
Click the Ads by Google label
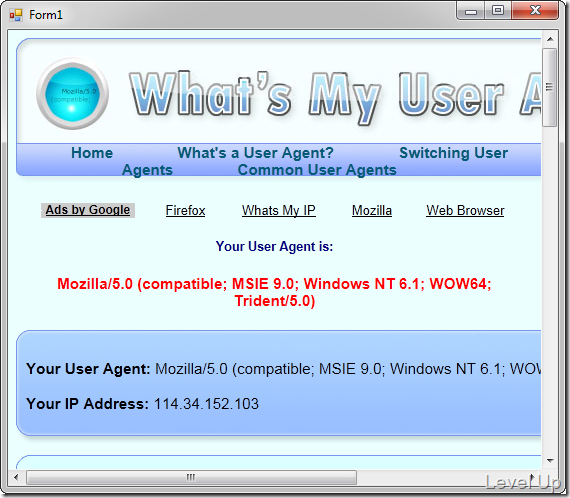[x=88, y=210]
